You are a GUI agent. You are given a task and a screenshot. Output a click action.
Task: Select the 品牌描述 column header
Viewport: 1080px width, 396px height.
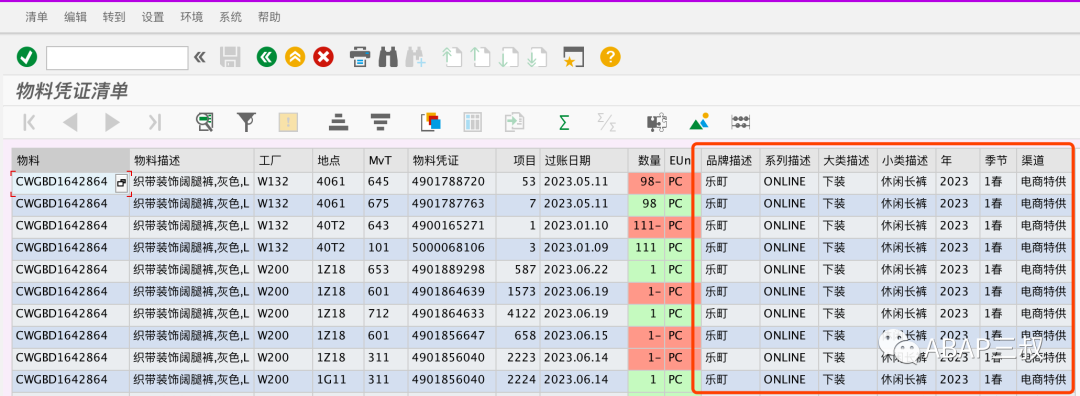coord(731,160)
